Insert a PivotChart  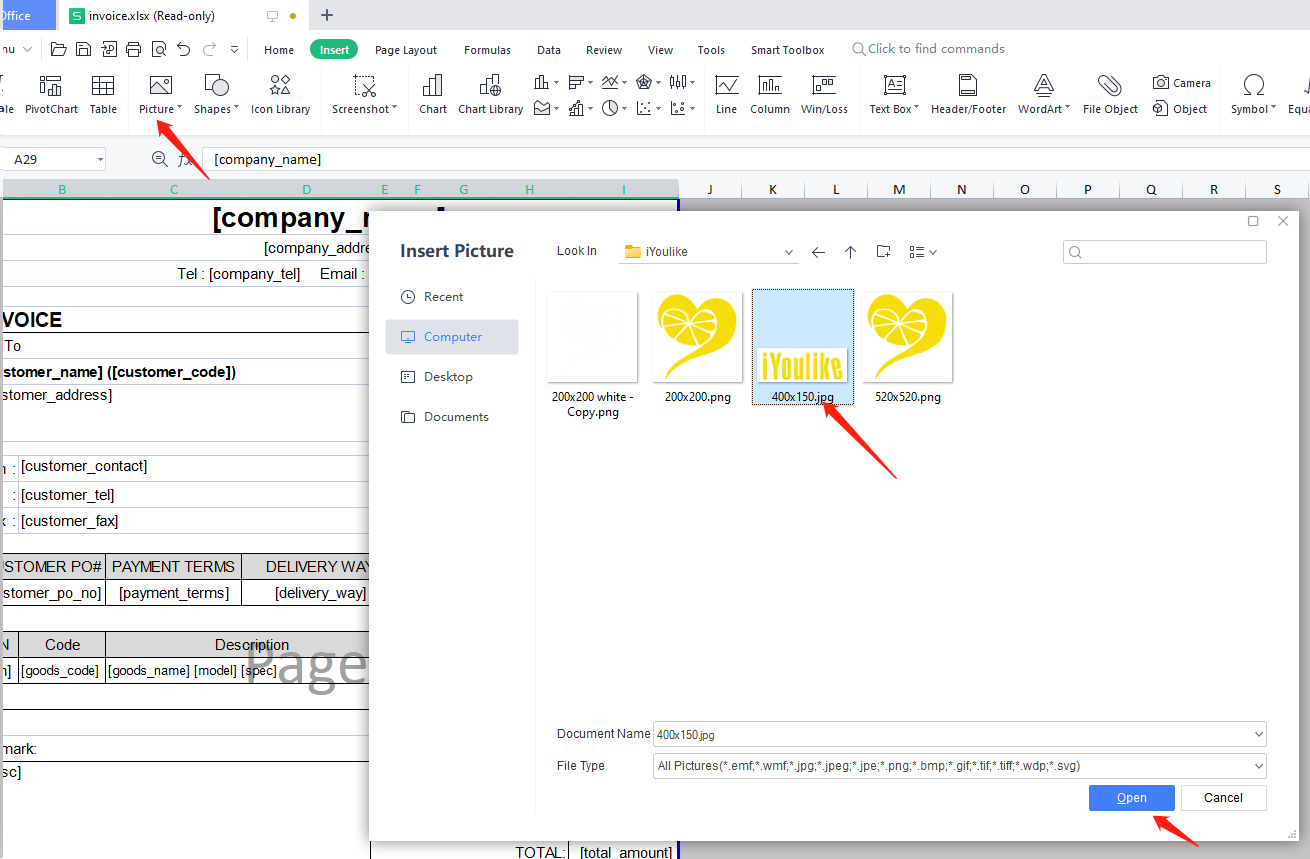[x=51, y=86]
